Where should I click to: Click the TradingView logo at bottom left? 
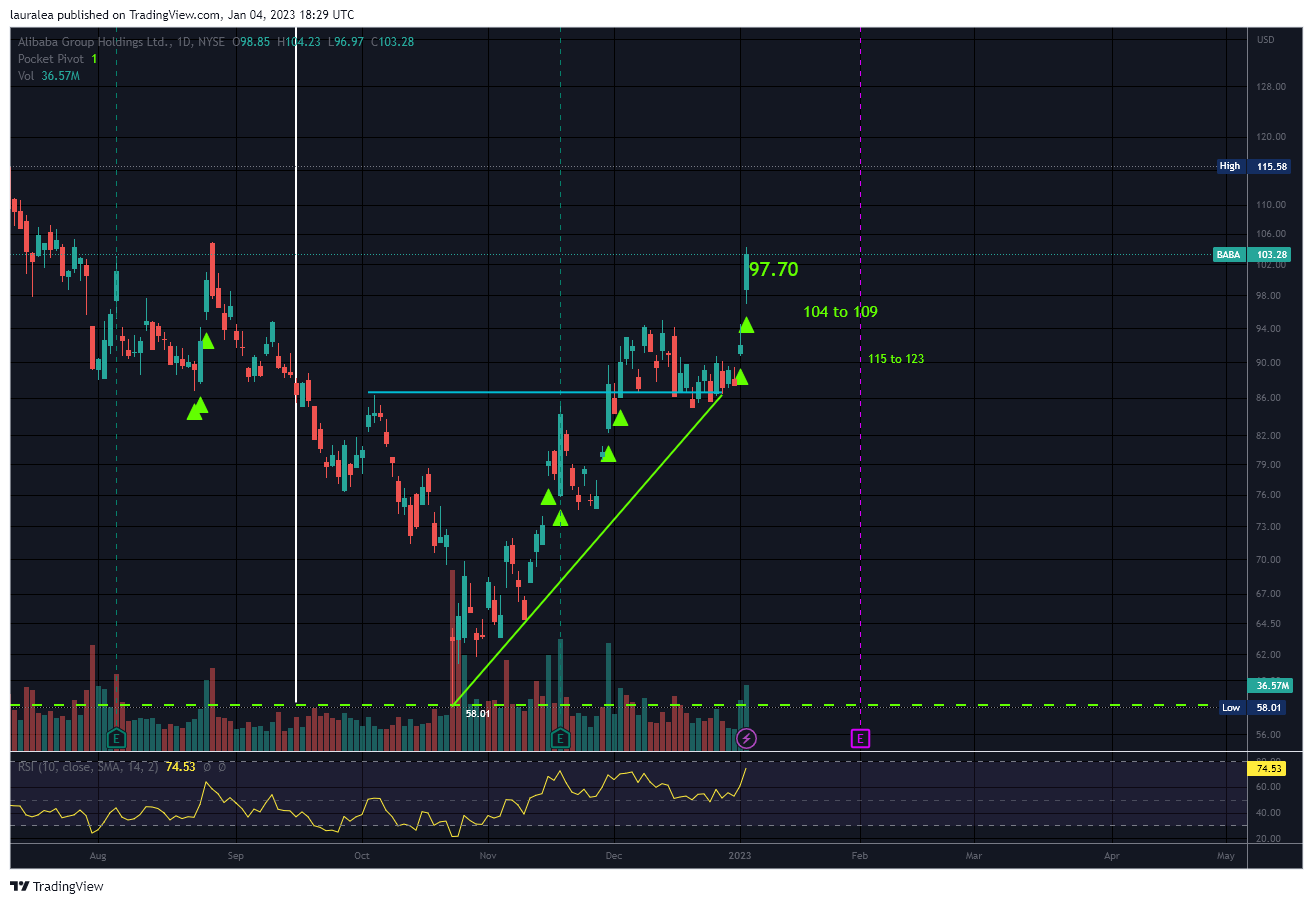[57, 886]
